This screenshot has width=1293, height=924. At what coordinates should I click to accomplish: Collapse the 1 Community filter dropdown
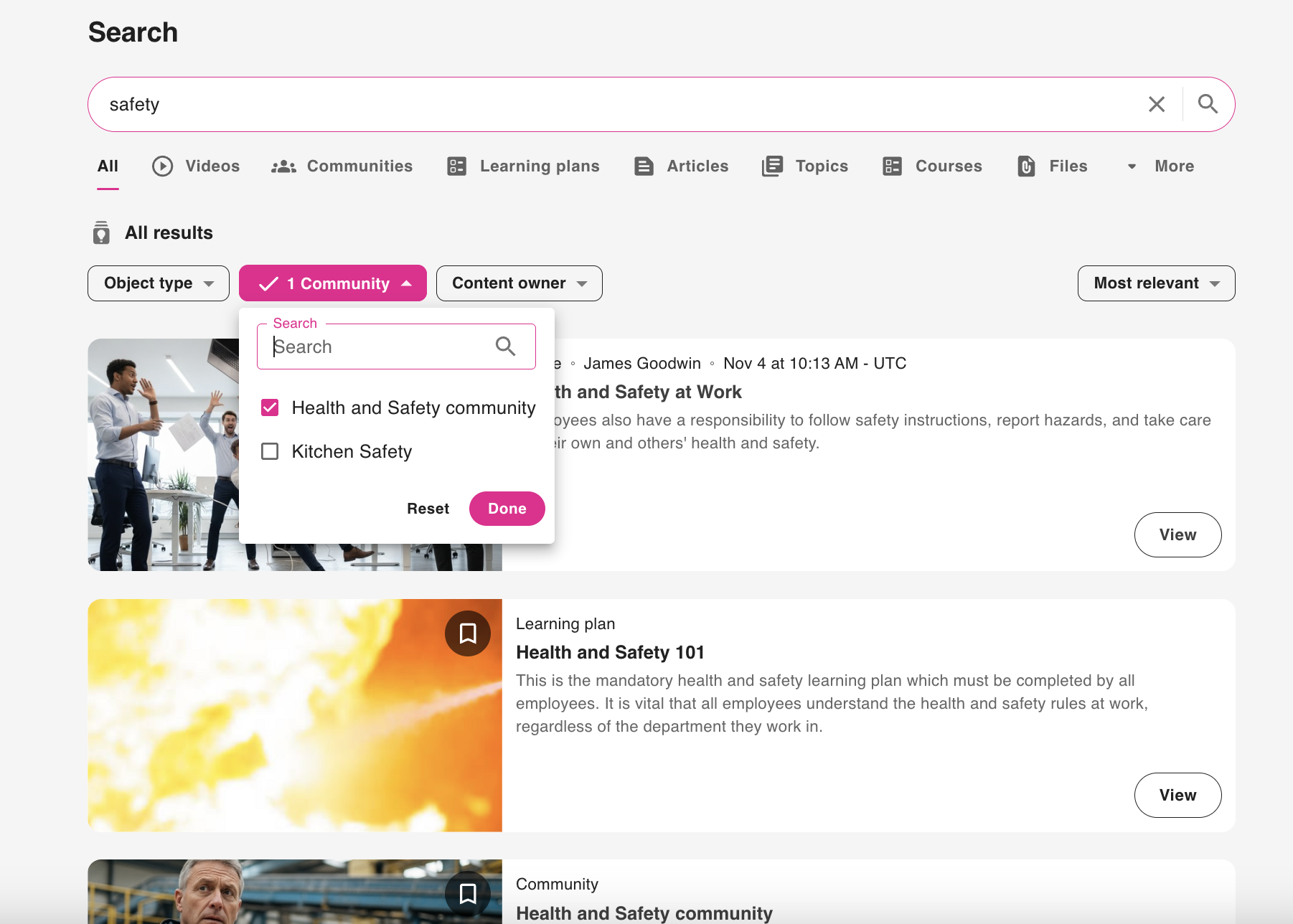333,283
